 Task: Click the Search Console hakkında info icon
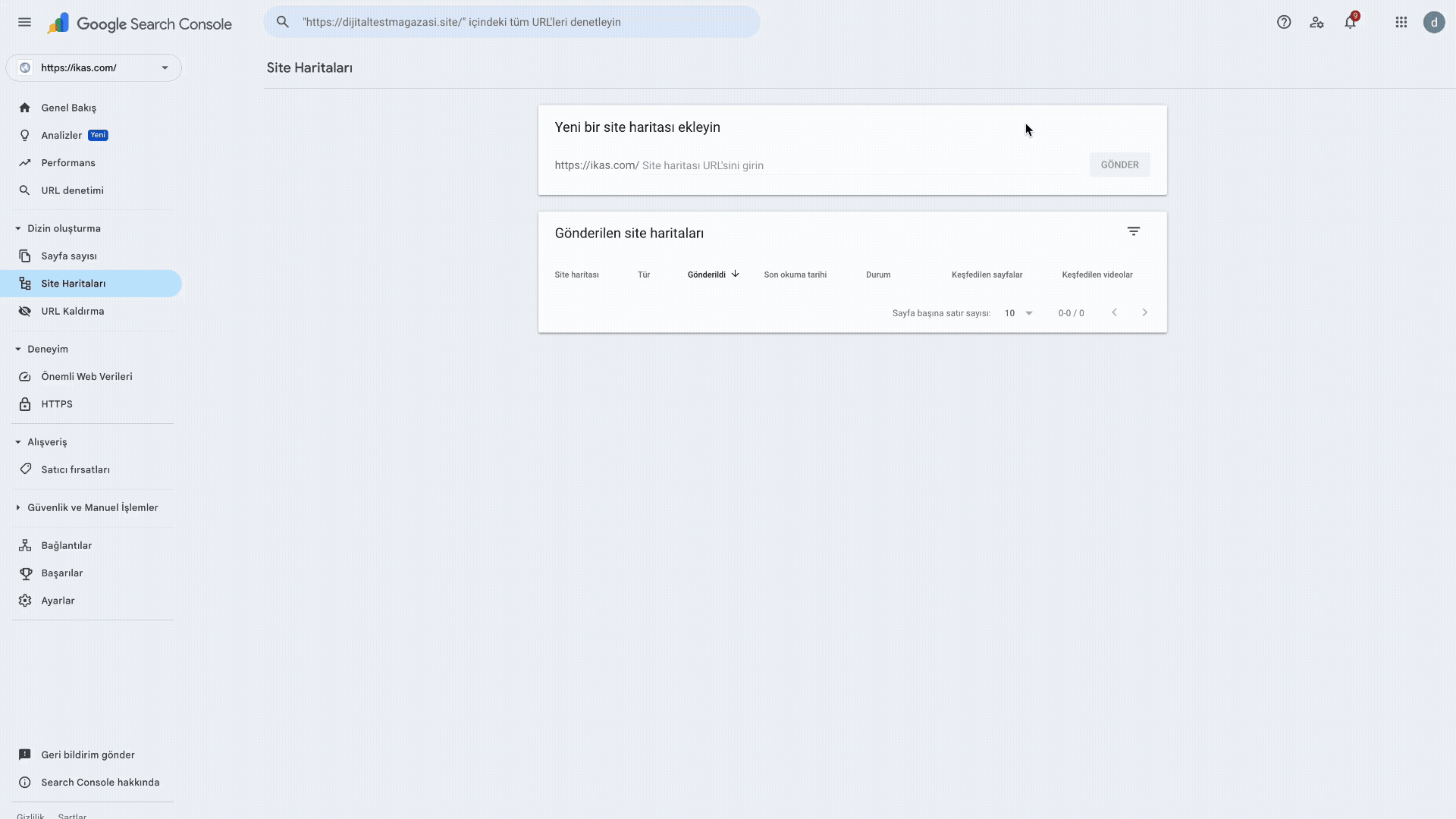point(25,783)
